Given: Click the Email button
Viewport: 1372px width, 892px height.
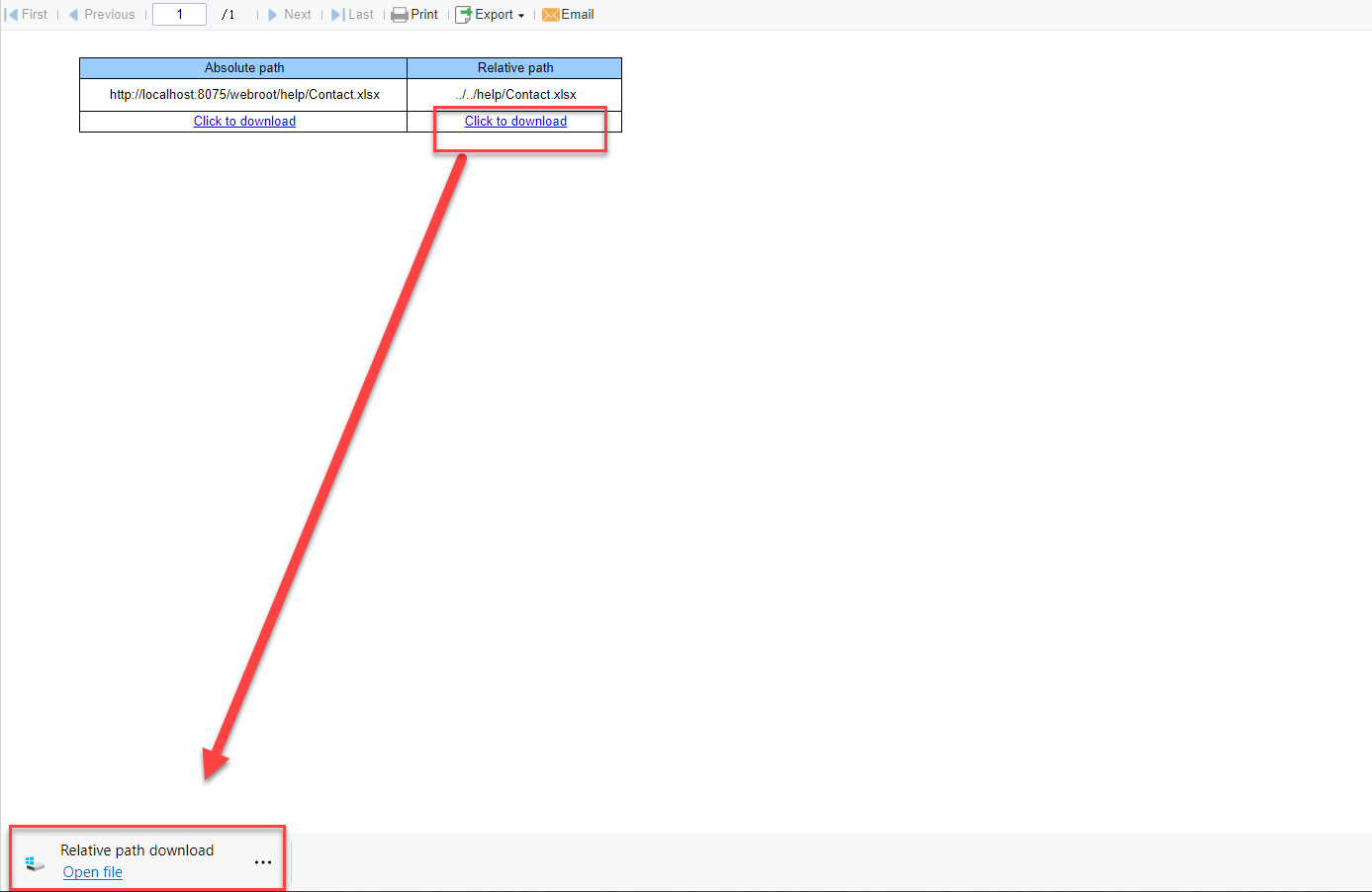Looking at the screenshot, I should pyautogui.click(x=568, y=14).
